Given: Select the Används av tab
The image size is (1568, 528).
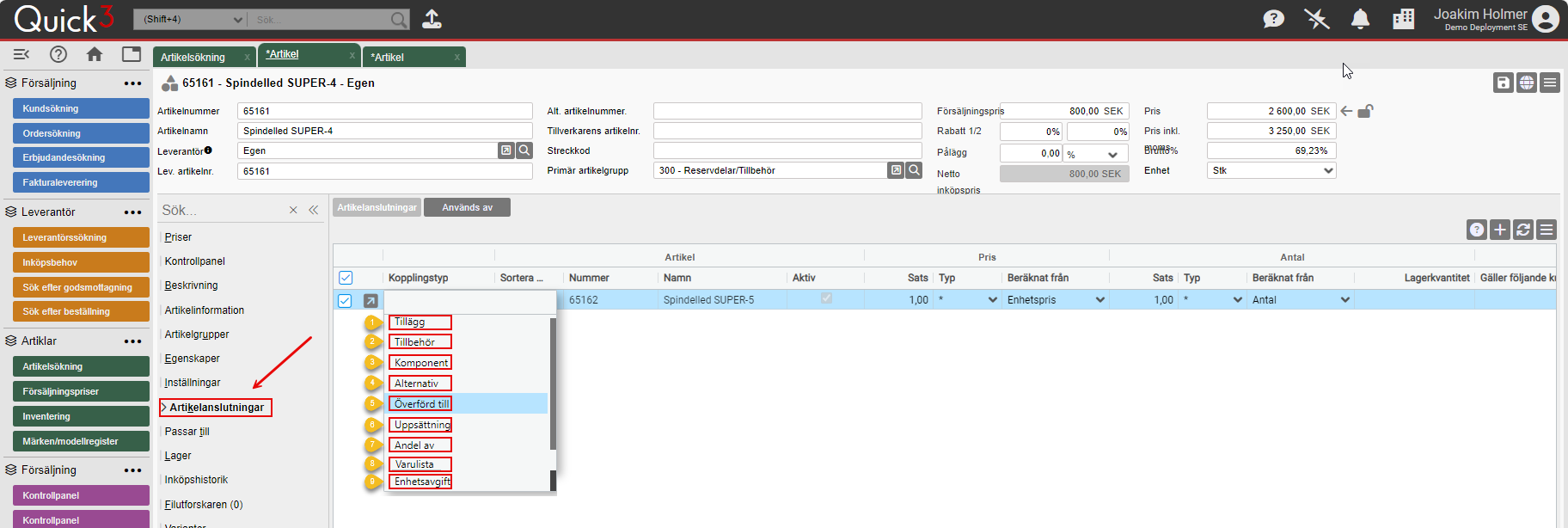Looking at the screenshot, I should (467, 207).
